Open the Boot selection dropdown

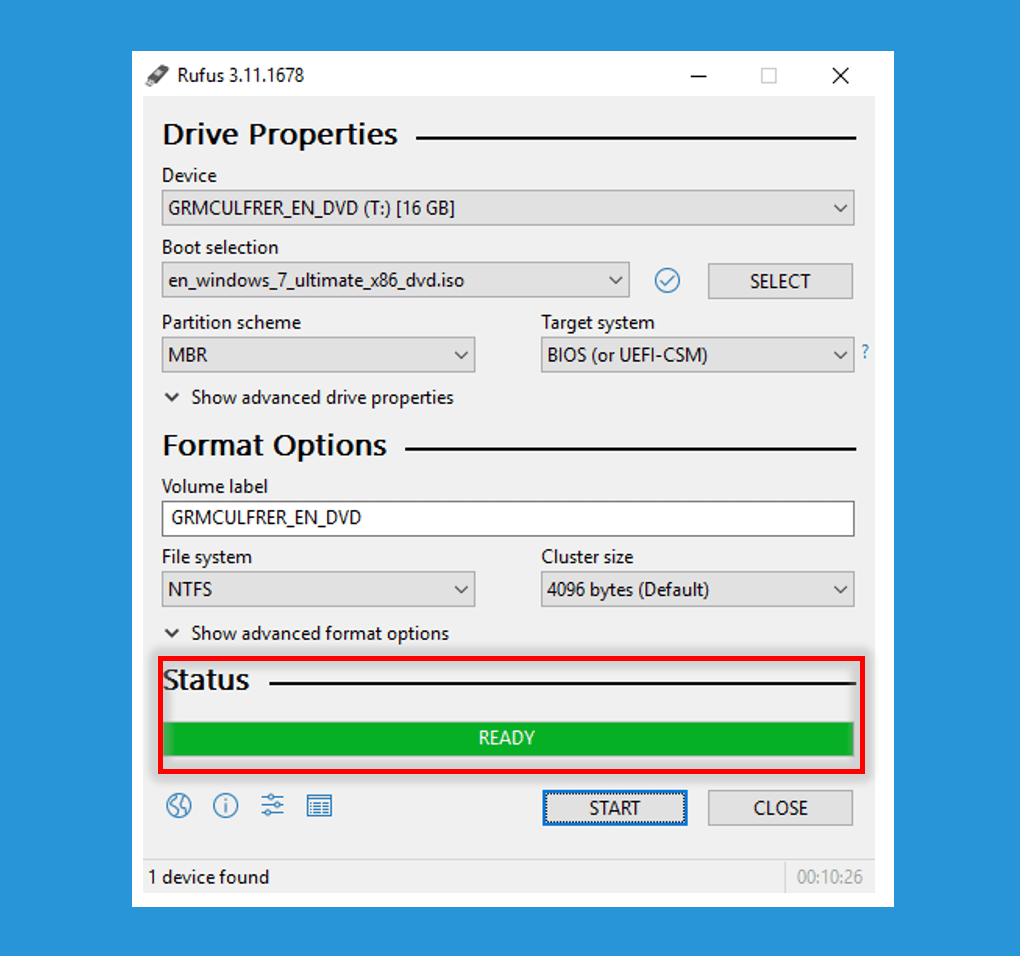[x=395, y=280]
